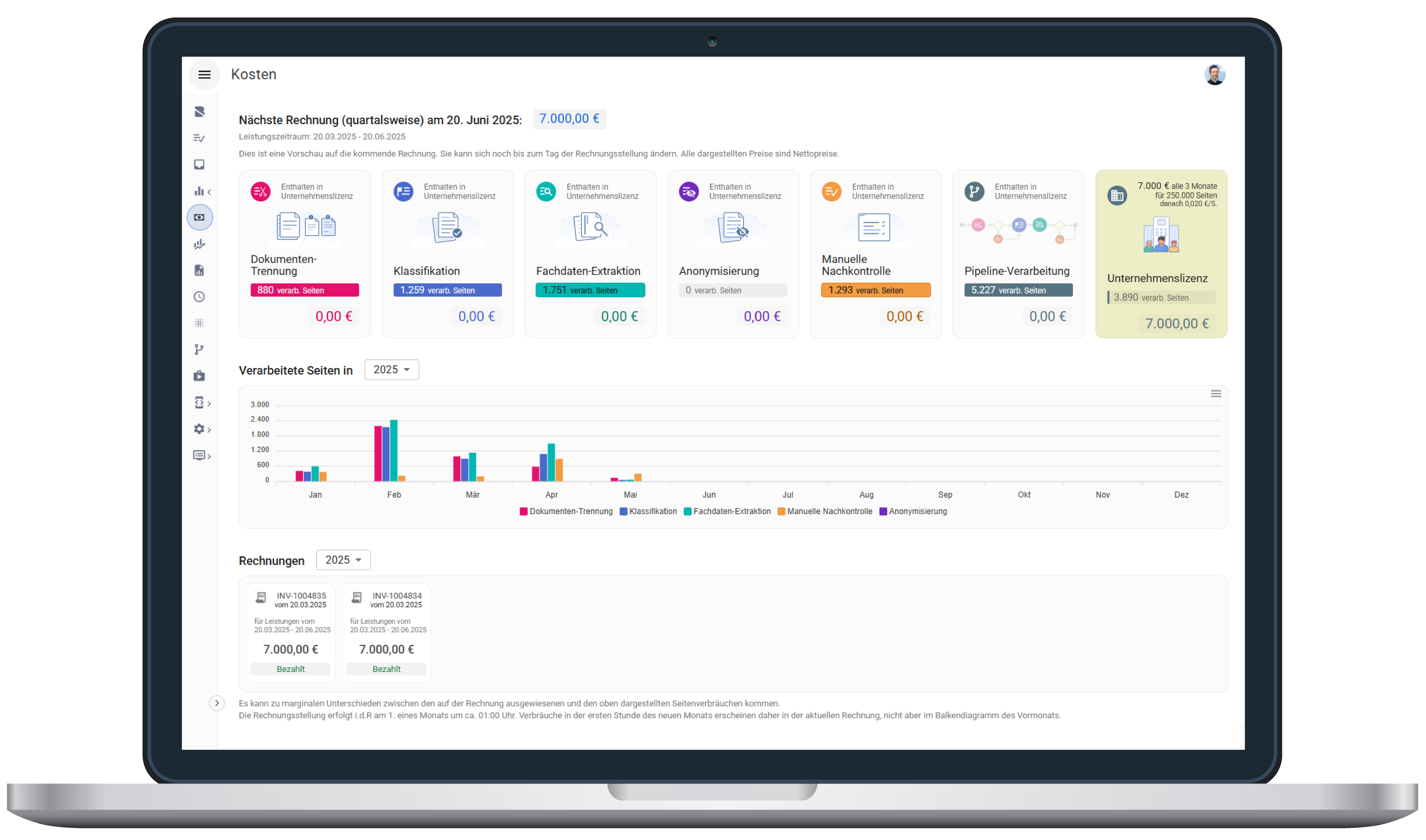
Task: Click the Dokumenten-Trennung scissors icon
Action: (261, 192)
